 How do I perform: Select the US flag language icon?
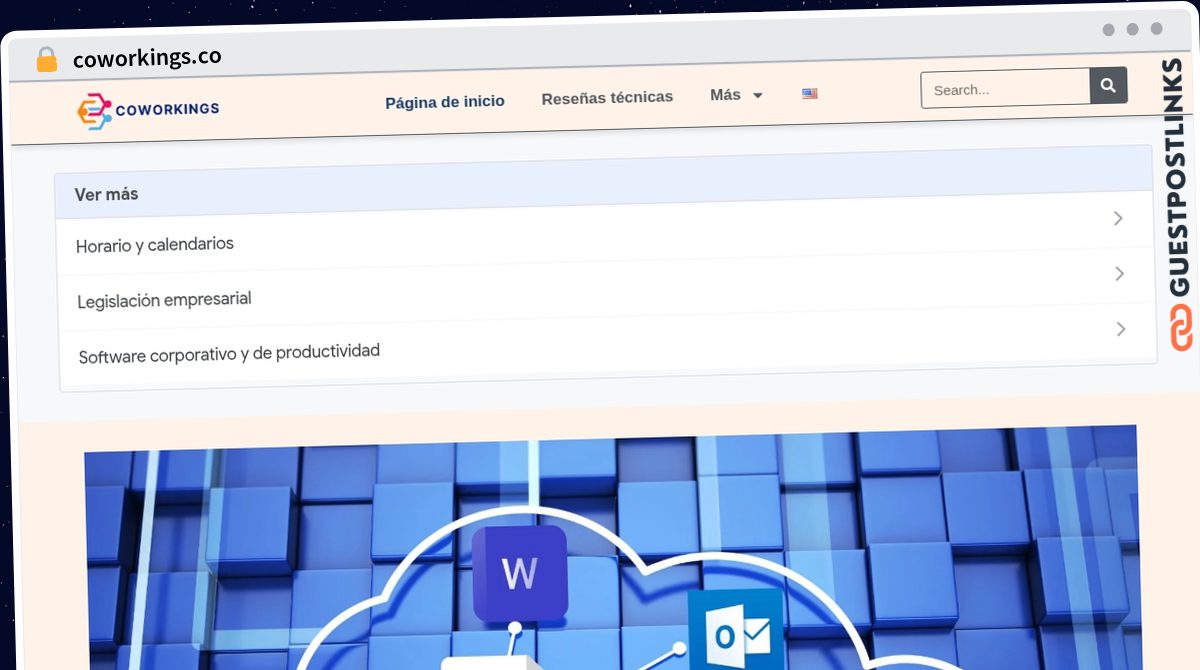[x=810, y=94]
